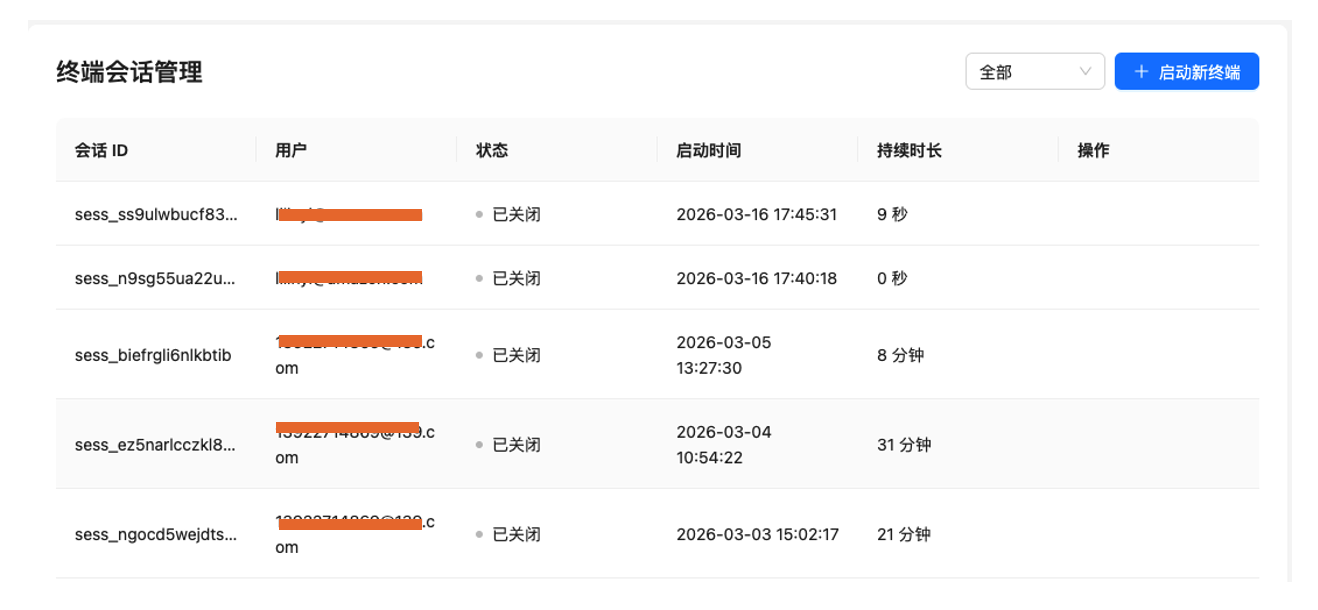Click the plus icon in 启动新终端
Image resolution: width=1318 pixels, height=610 pixels.
click(x=1141, y=72)
